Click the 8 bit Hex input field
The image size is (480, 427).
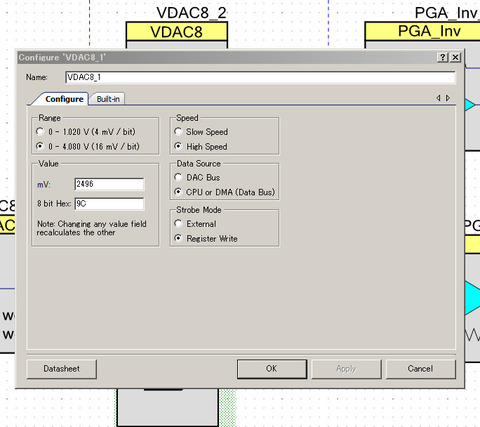coord(109,204)
